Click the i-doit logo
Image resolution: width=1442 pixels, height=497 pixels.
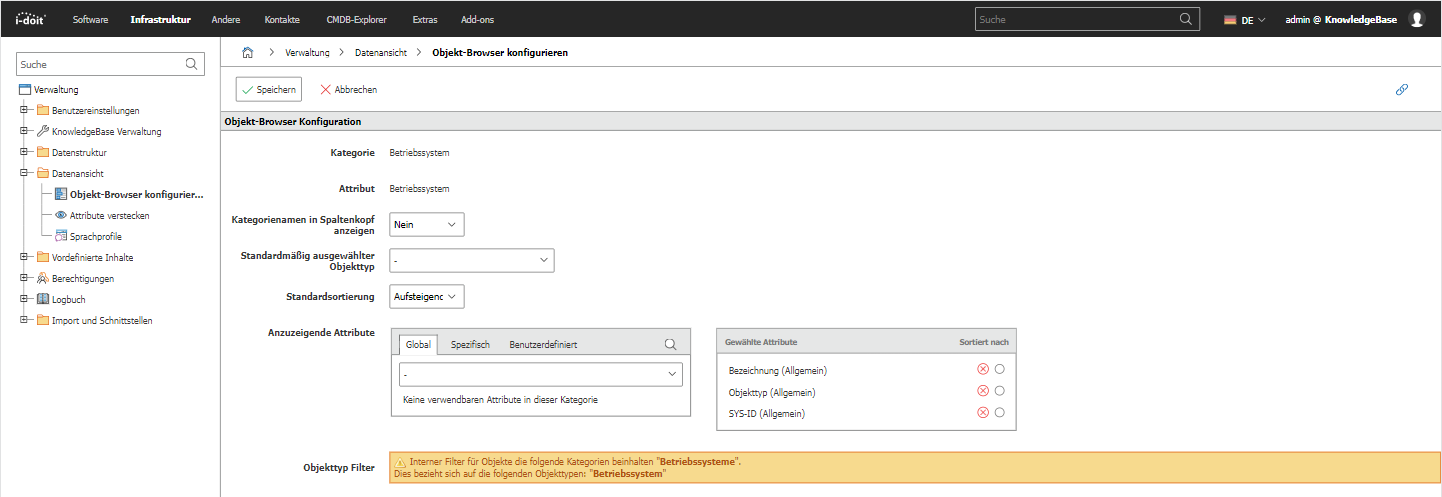pos(30,19)
